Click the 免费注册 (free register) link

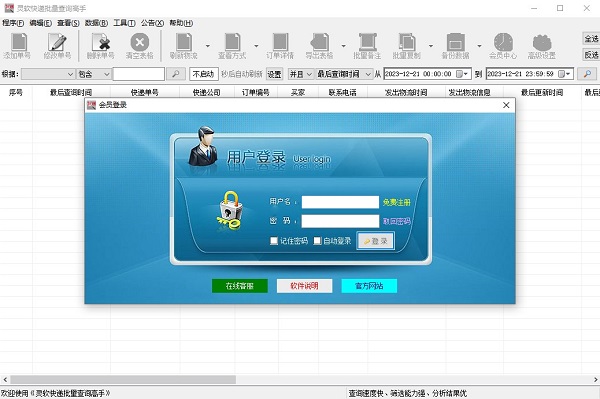396,202
